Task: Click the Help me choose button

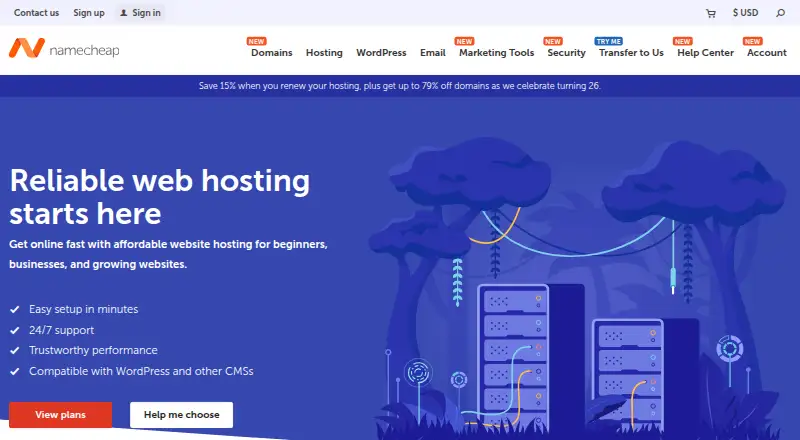Action: coord(182,414)
